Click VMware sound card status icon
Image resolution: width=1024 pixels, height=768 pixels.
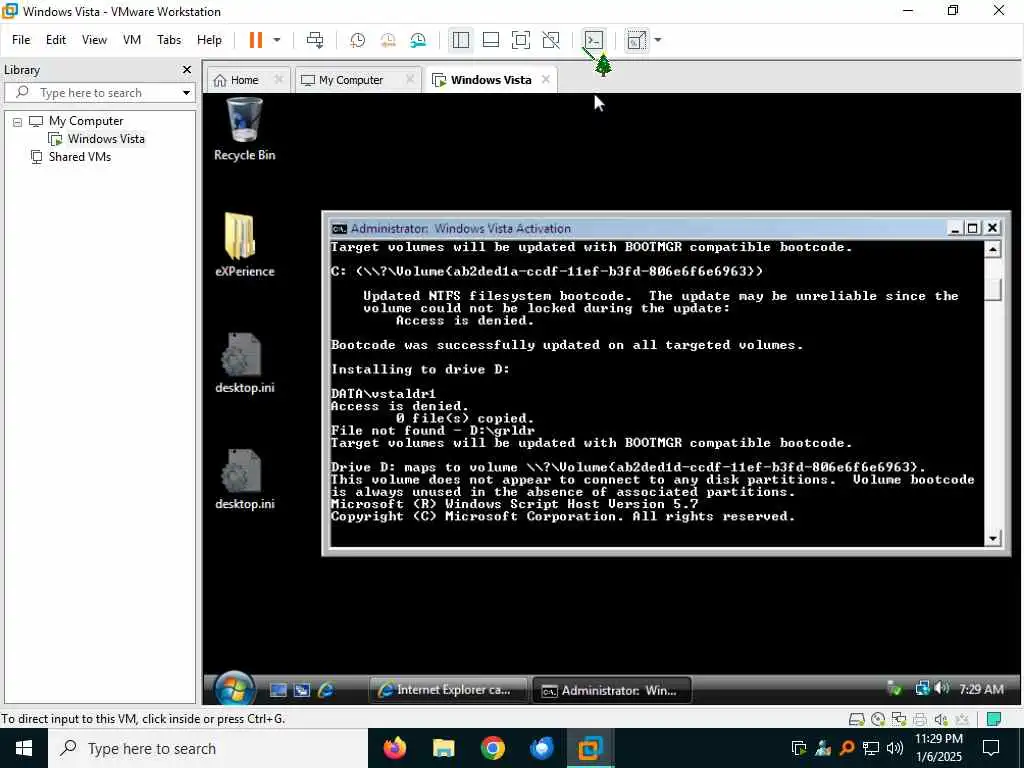940,719
